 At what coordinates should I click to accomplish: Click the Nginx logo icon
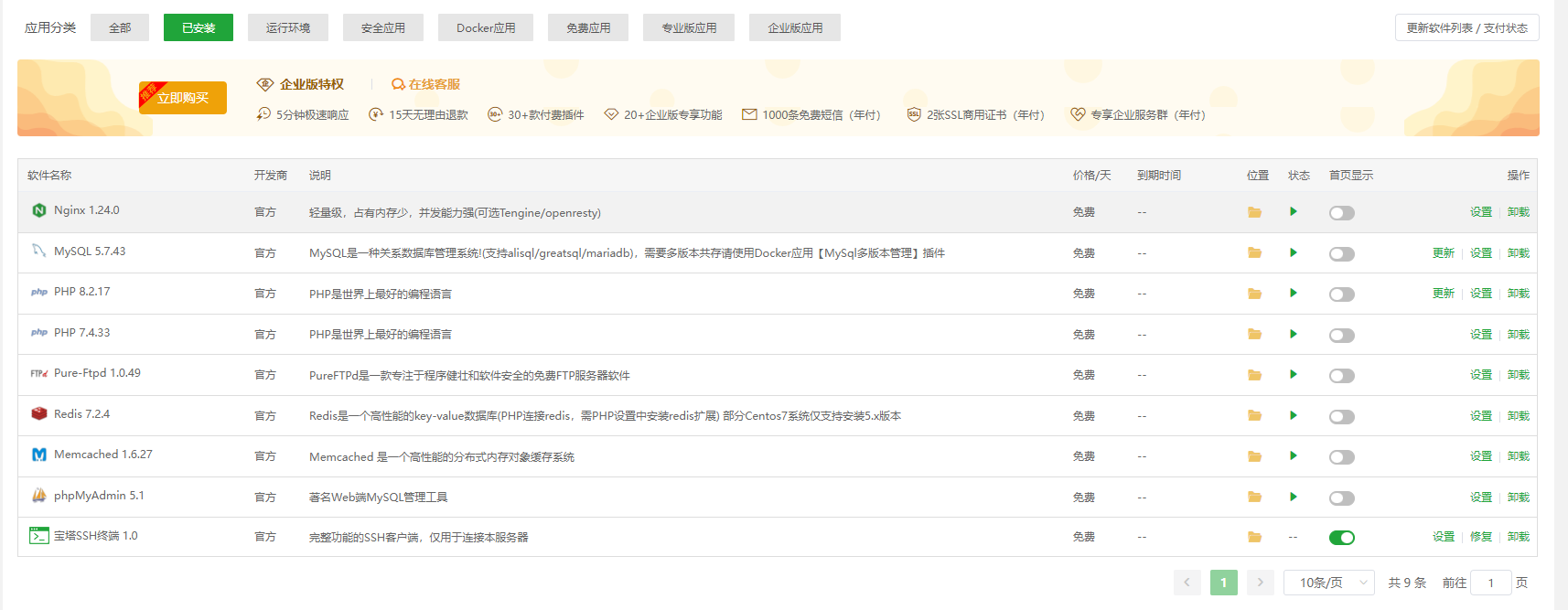(39, 210)
